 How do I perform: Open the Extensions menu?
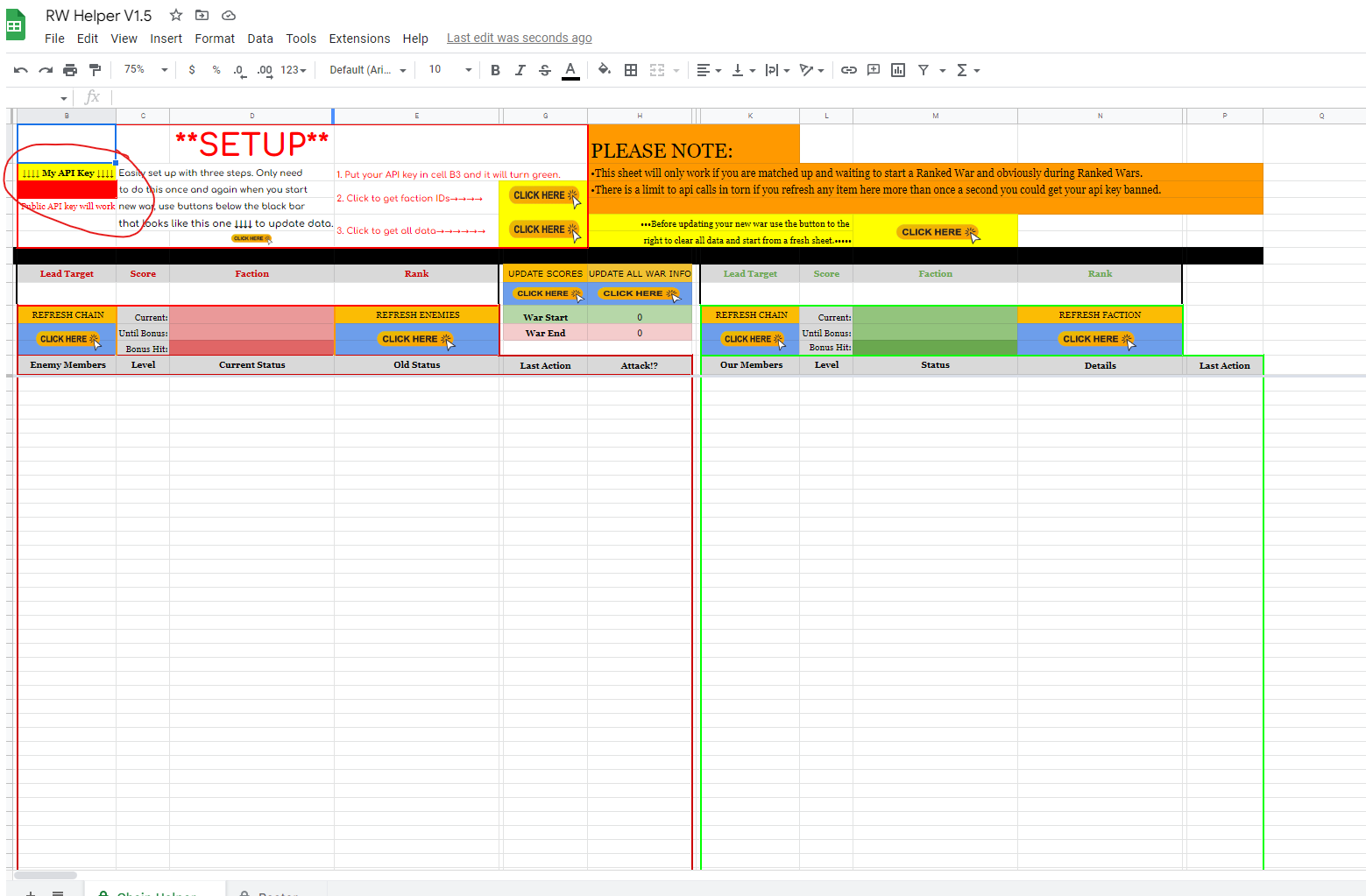pos(359,39)
